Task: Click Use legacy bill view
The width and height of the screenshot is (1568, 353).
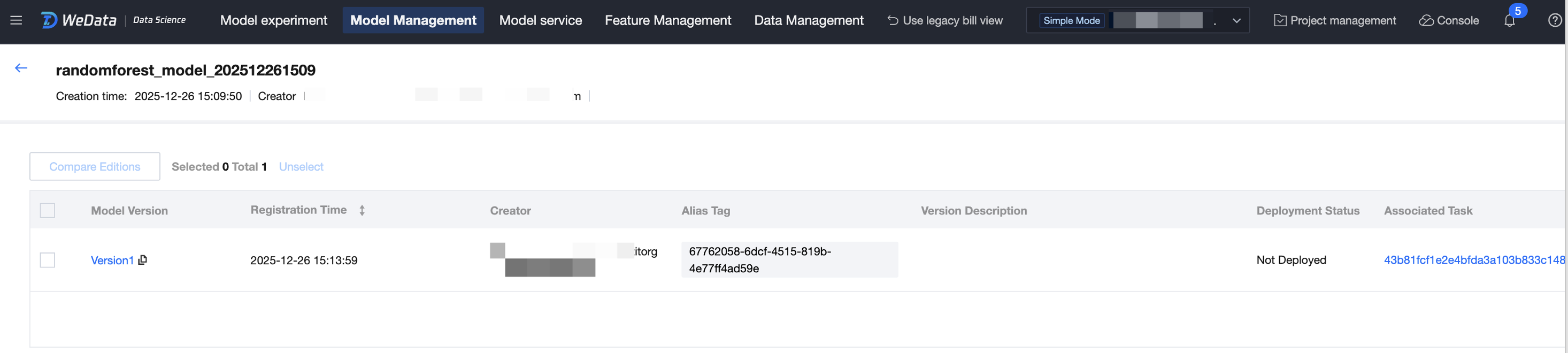Action: coord(944,21)
